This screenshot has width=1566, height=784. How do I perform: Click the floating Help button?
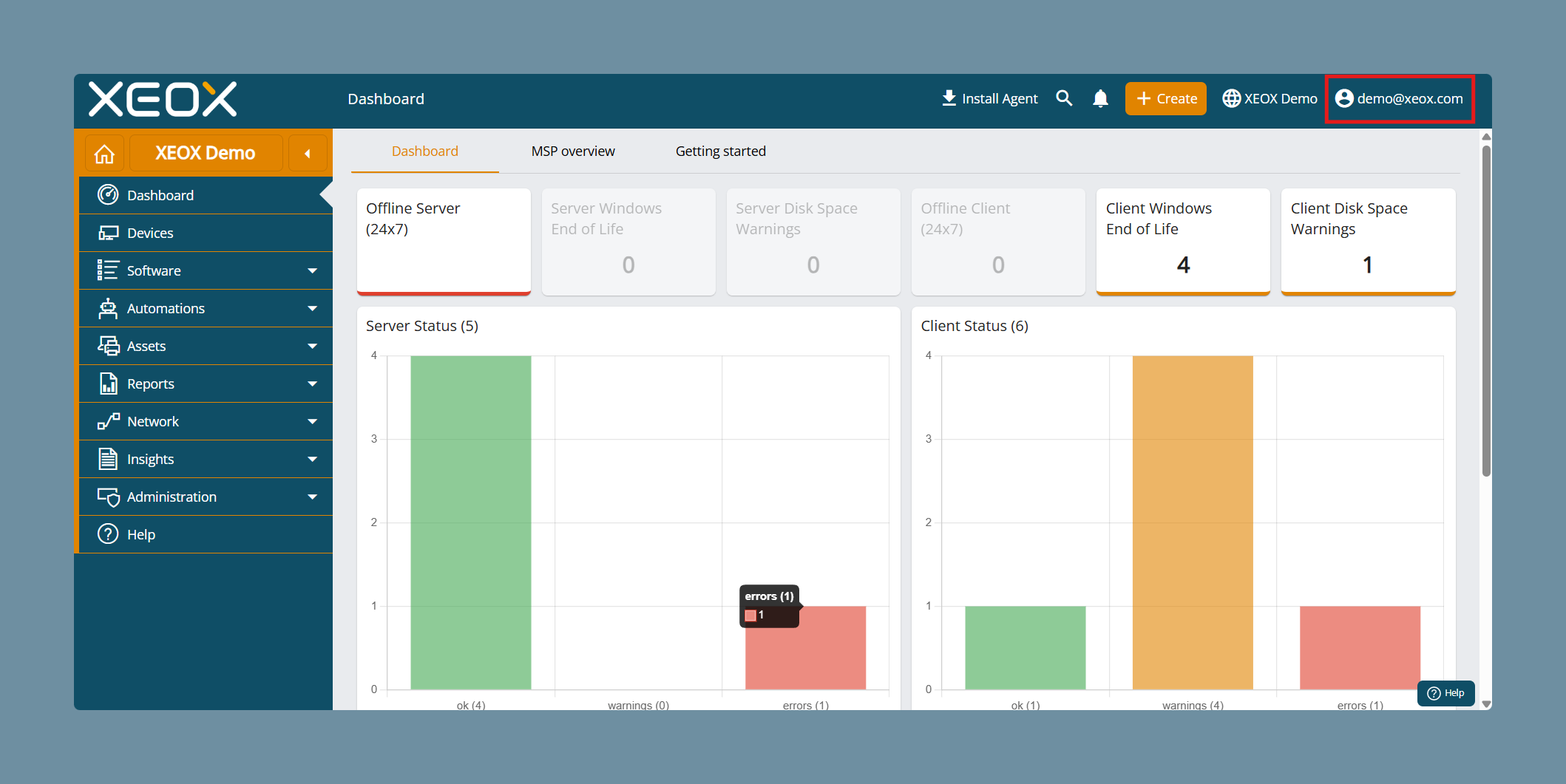pos(1445,693)
